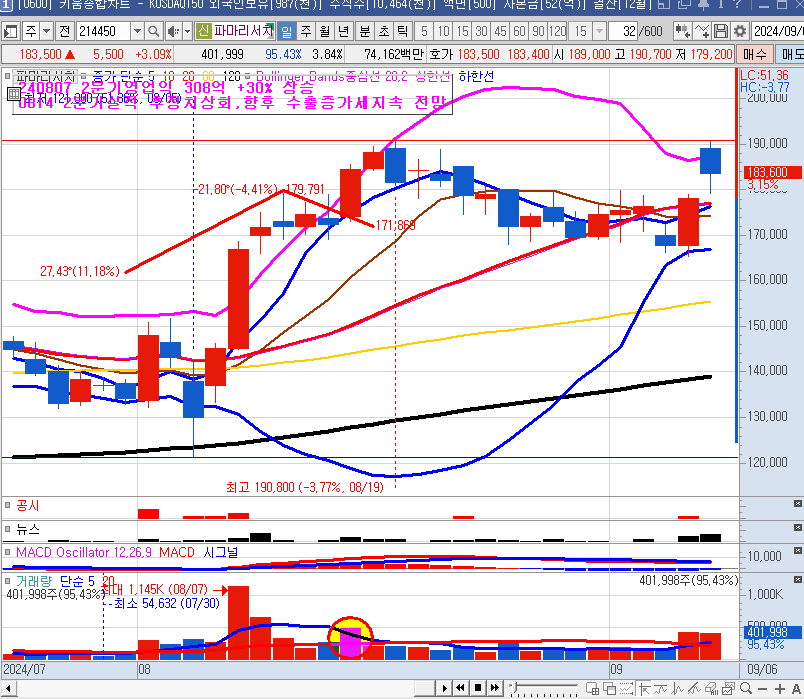804x699 pixels.
Task: Open the dropdown next to 주
Action: tap(47, 31)
